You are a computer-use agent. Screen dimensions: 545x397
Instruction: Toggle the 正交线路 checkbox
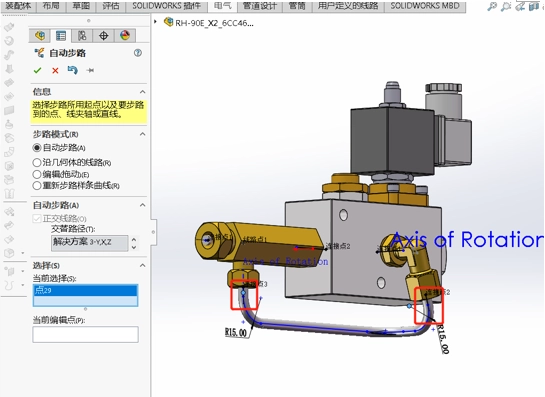point(36,219)
